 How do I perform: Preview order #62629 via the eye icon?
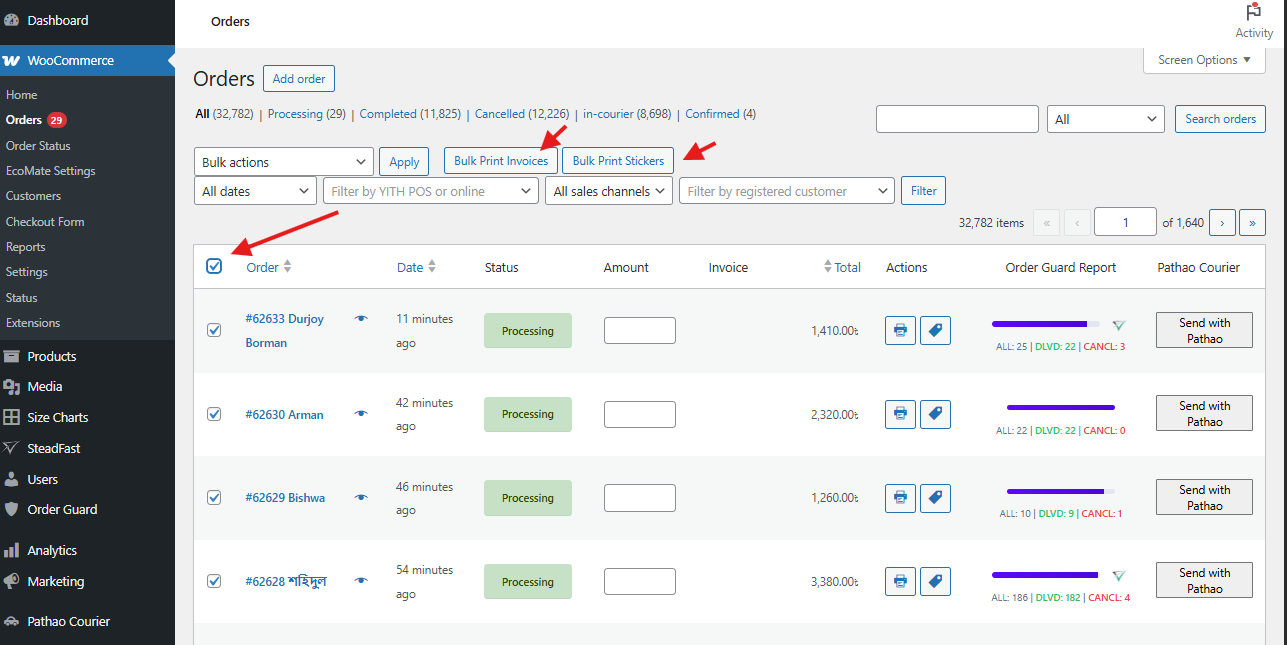[360, 497]
